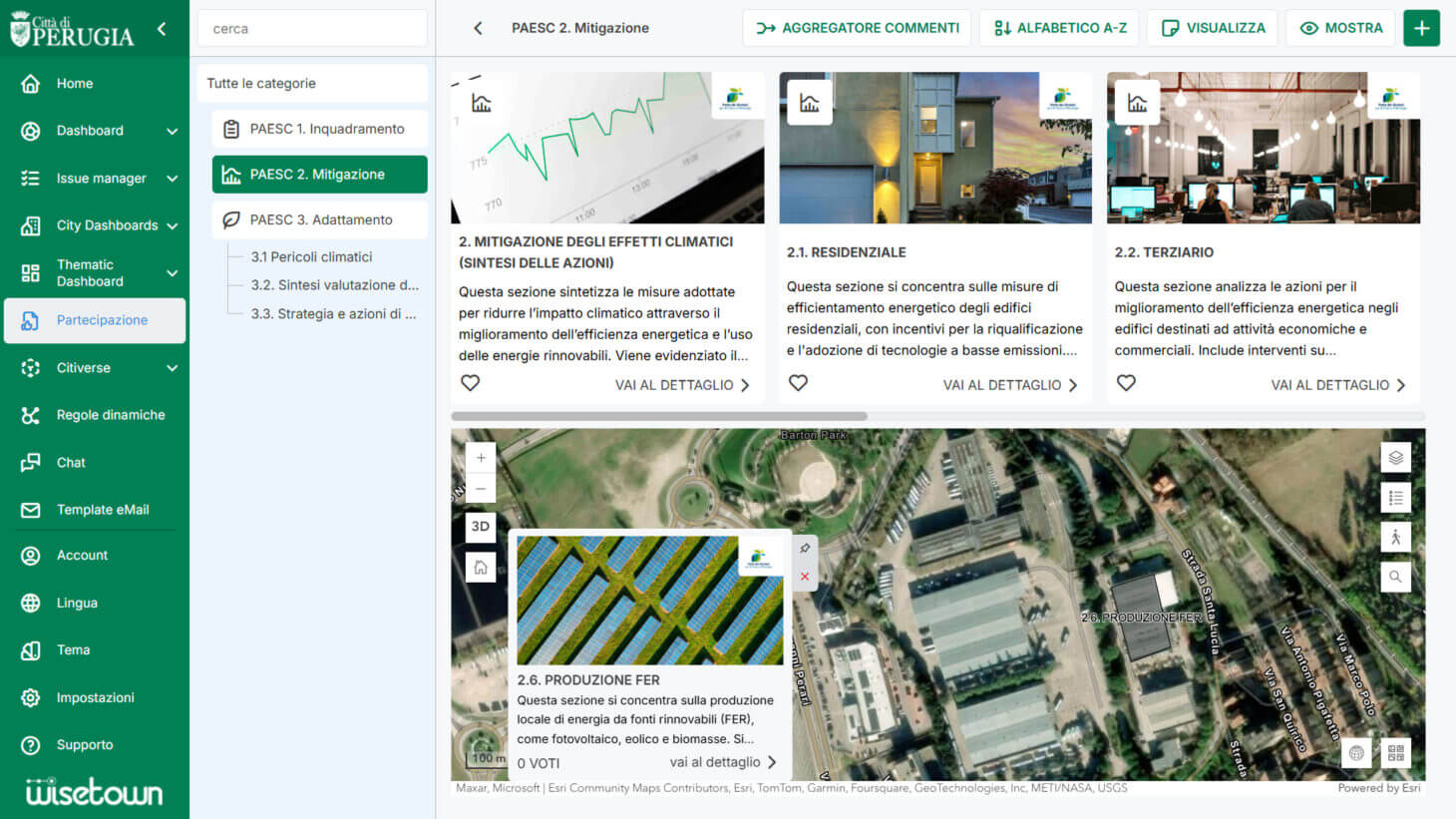This screenshot has height=819, width=1456.
Task: Click the Citiverse icon
Action: click(x=31, y=368)
